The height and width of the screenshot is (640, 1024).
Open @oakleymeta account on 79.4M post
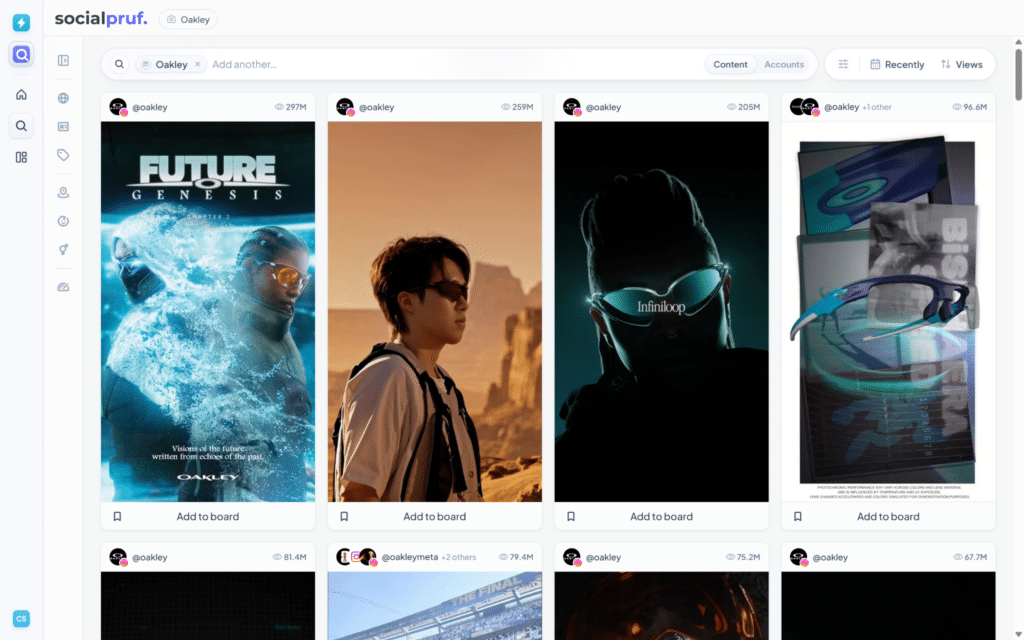(x=409, y=557)
